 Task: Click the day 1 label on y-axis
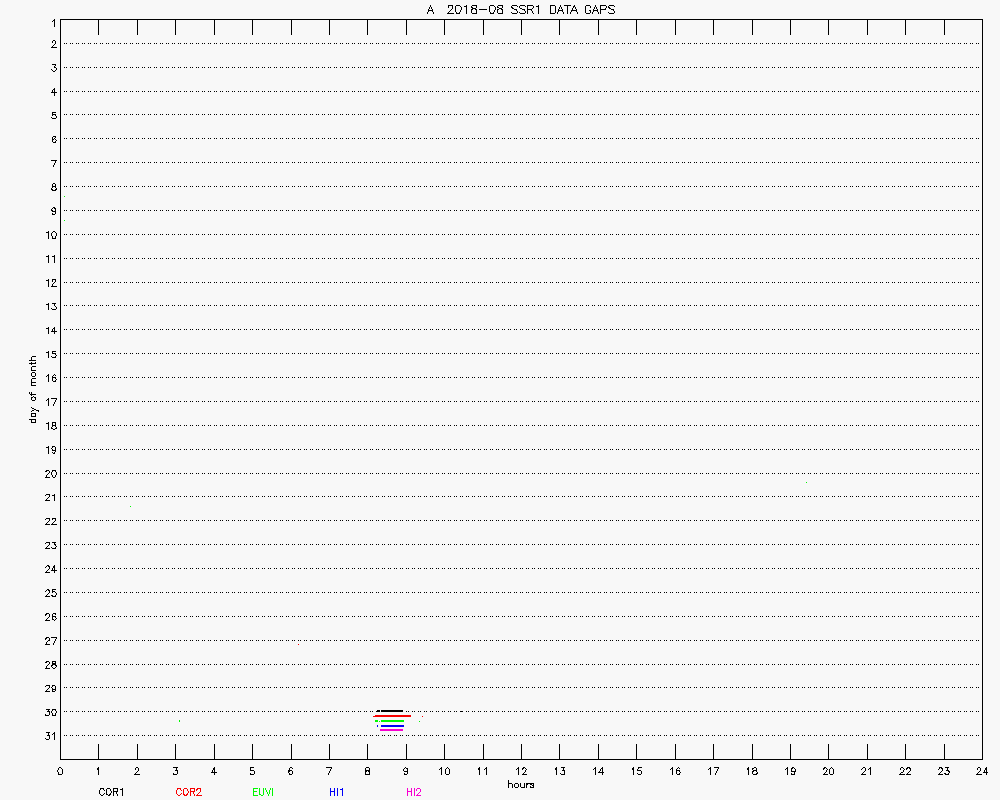(x=51, y=21)
